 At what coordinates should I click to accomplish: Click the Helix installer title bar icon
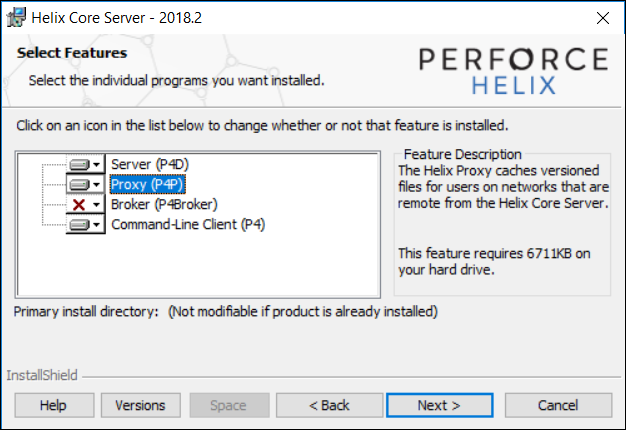17,17
